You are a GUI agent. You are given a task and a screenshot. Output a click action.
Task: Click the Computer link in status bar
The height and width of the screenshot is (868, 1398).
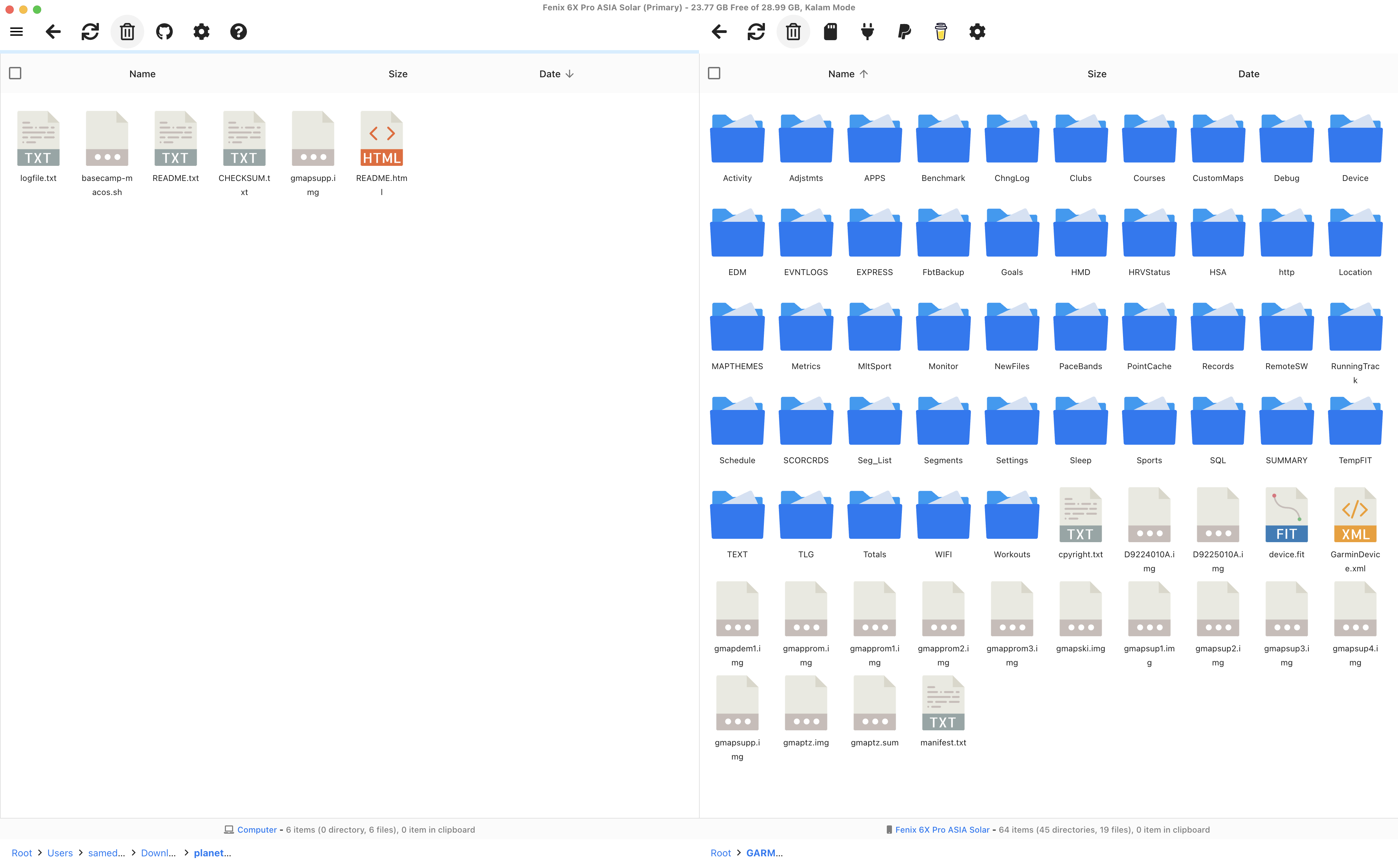[x=256, y=829]
